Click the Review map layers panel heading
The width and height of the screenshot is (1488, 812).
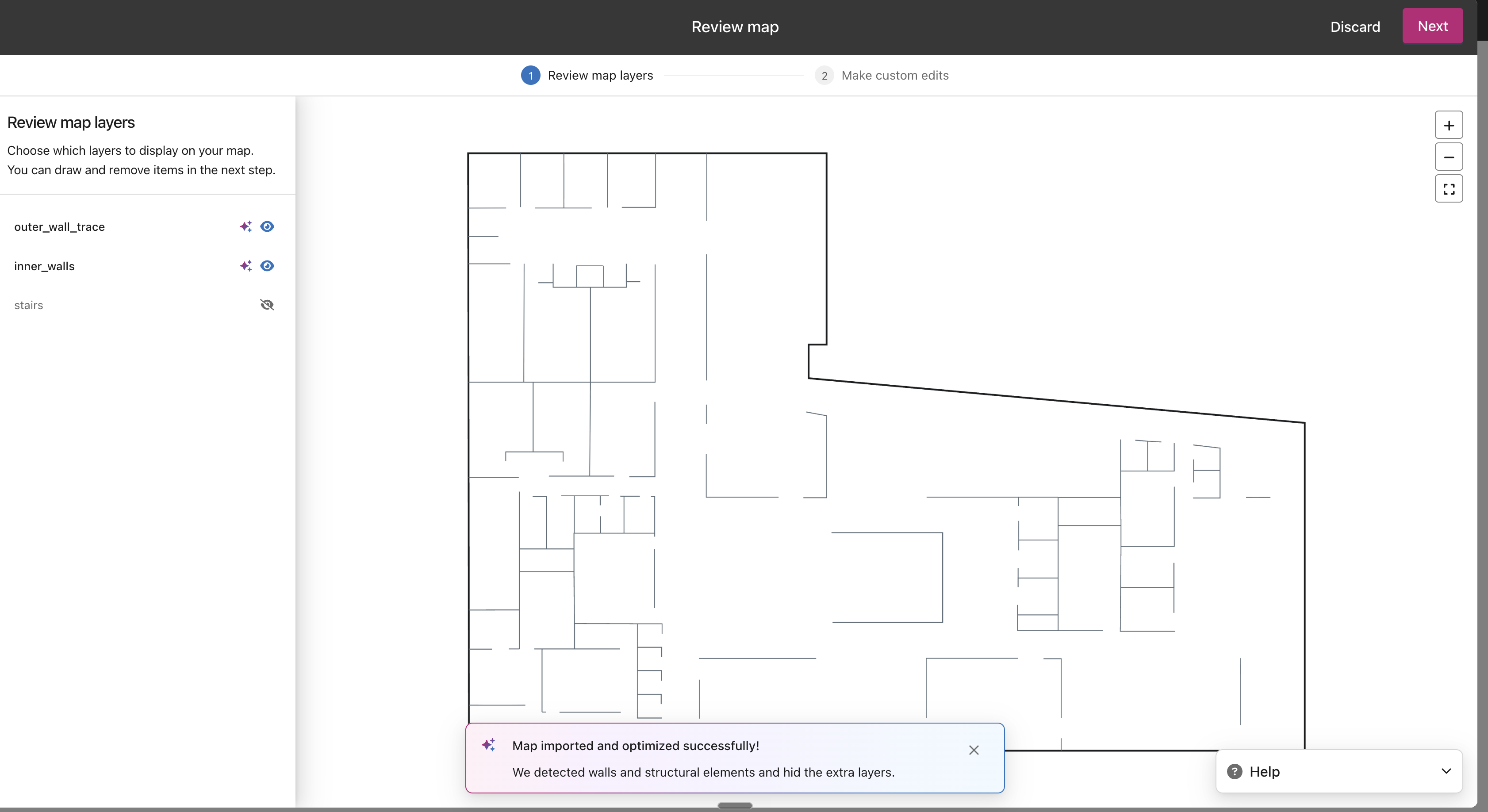tap(71, 123)
